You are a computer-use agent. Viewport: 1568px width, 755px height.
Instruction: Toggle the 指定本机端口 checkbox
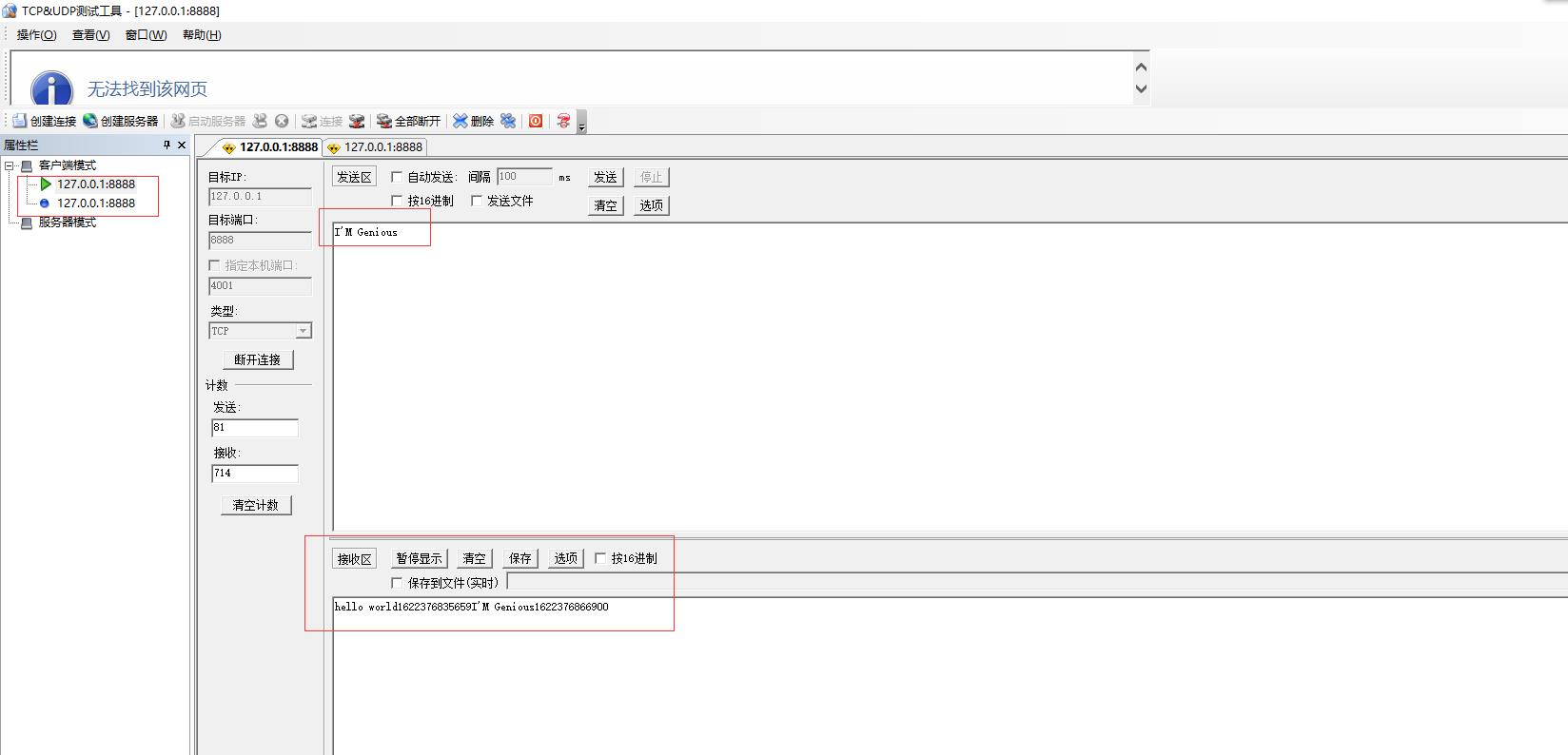click(214, 265)
